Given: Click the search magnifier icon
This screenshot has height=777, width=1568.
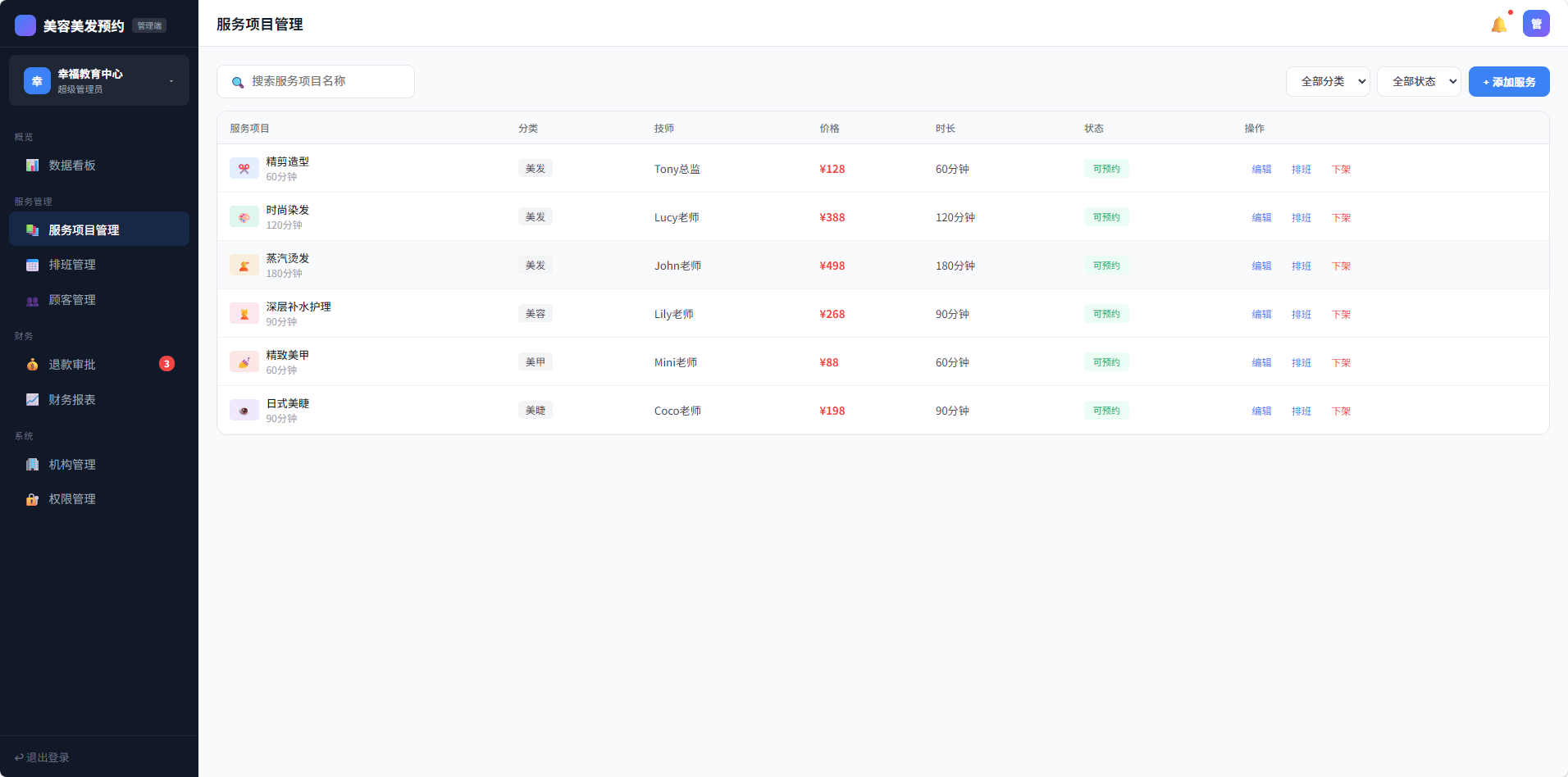Looking at the screenshot, I should tap(238, 82).
